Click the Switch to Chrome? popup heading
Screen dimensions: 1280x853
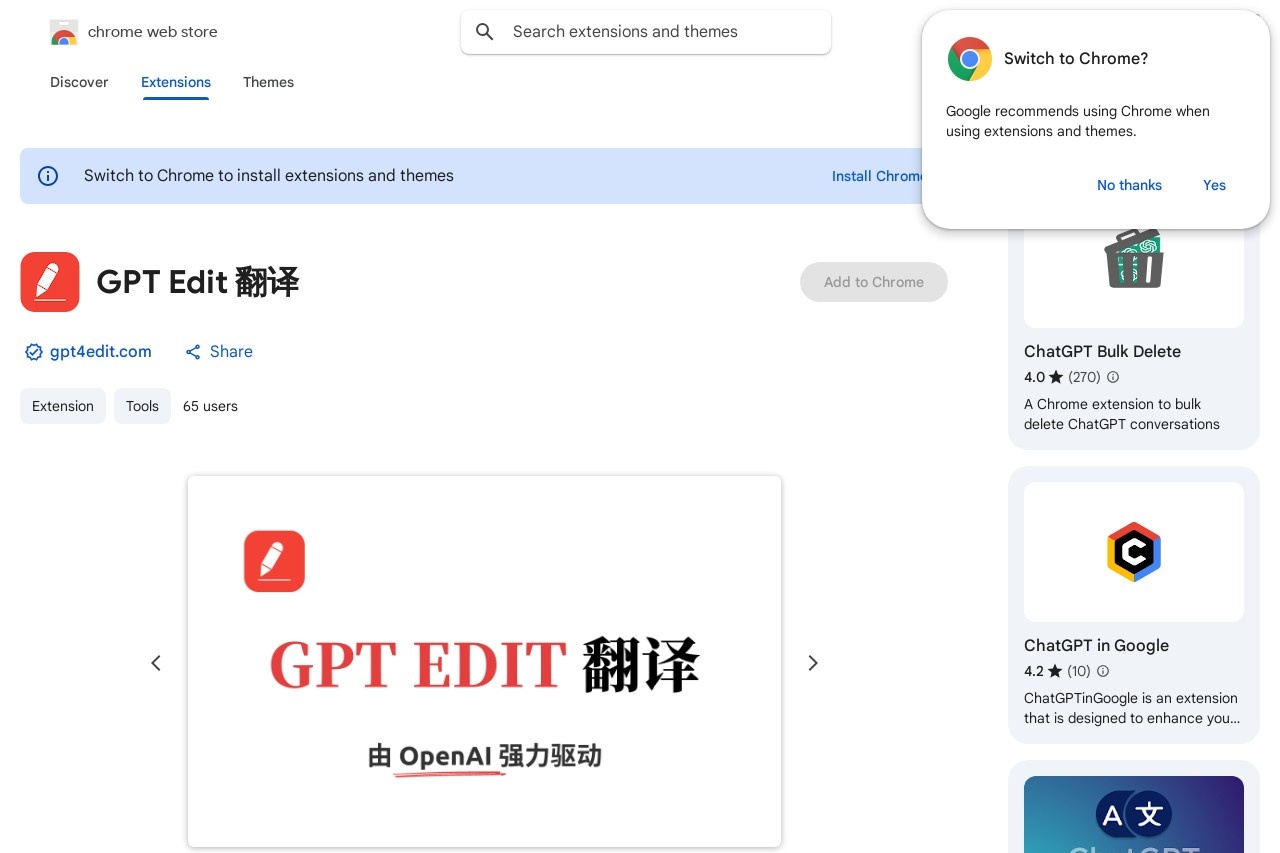[x=1076, y=59]
